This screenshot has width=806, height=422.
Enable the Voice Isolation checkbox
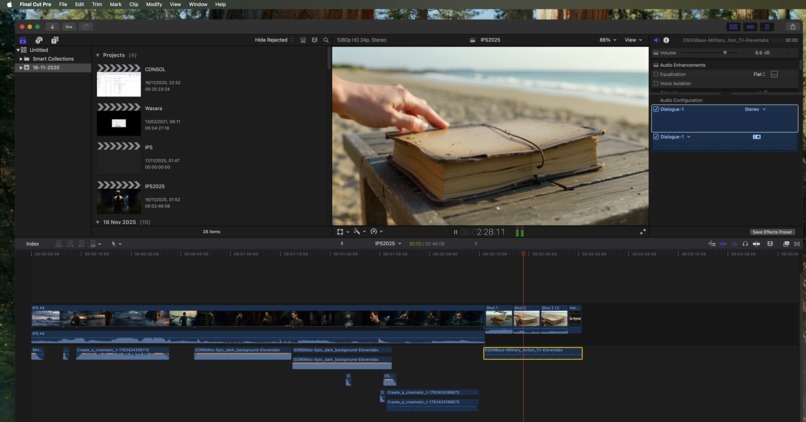656,84
